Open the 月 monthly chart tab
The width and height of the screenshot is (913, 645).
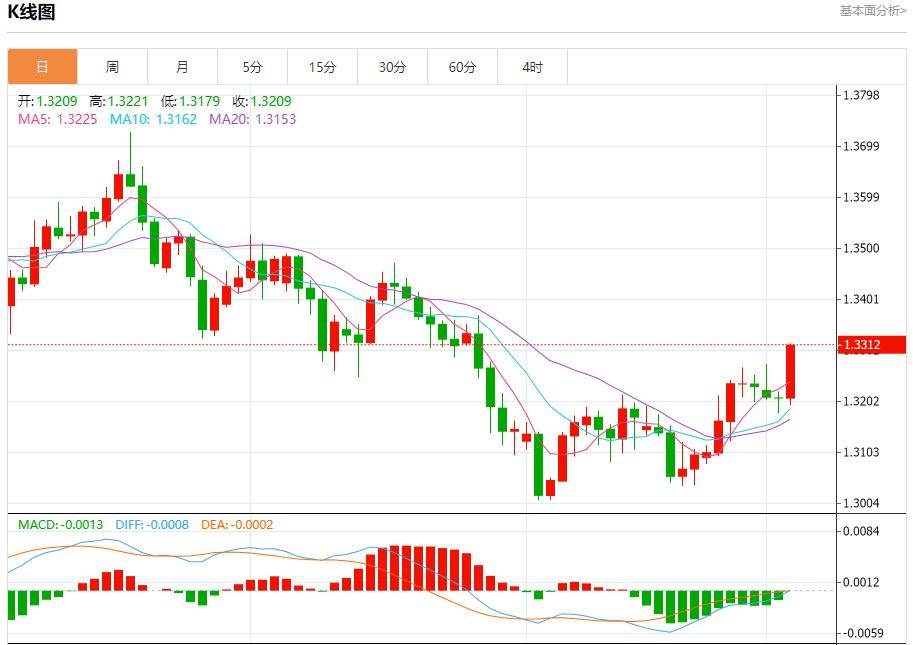point(182,67)
